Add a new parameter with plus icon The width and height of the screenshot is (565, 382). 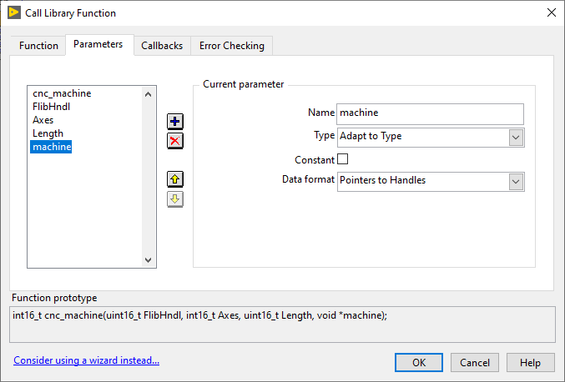point(175,121)
